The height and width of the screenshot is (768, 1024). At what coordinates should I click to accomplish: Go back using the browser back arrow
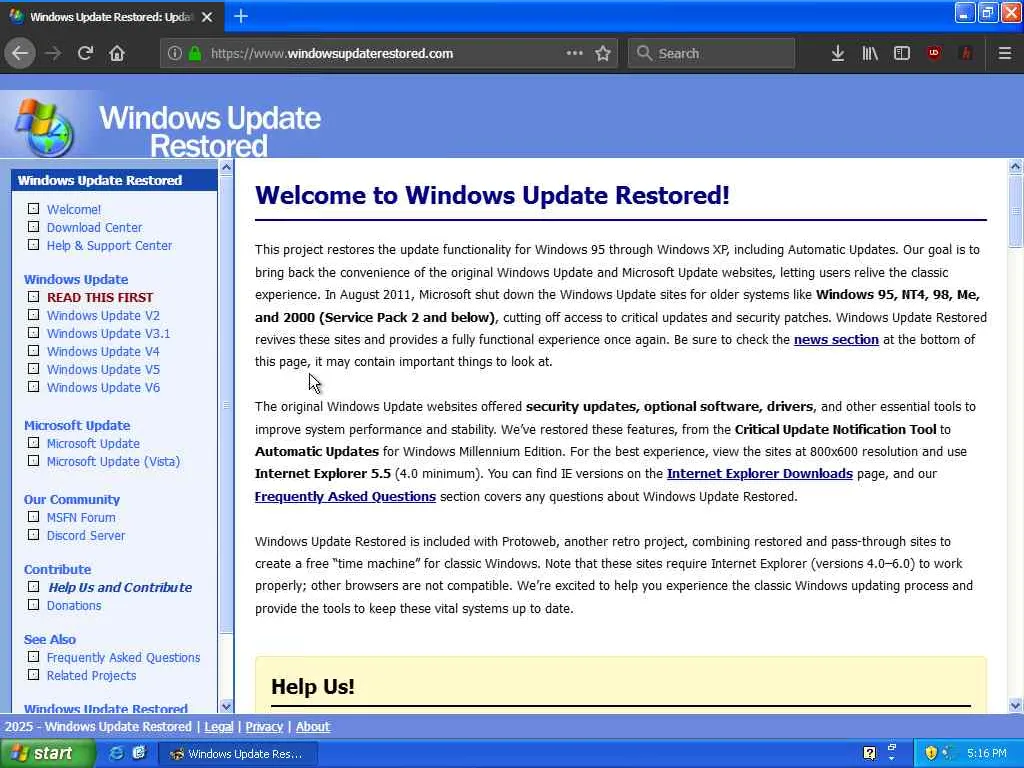click(20, 54)
